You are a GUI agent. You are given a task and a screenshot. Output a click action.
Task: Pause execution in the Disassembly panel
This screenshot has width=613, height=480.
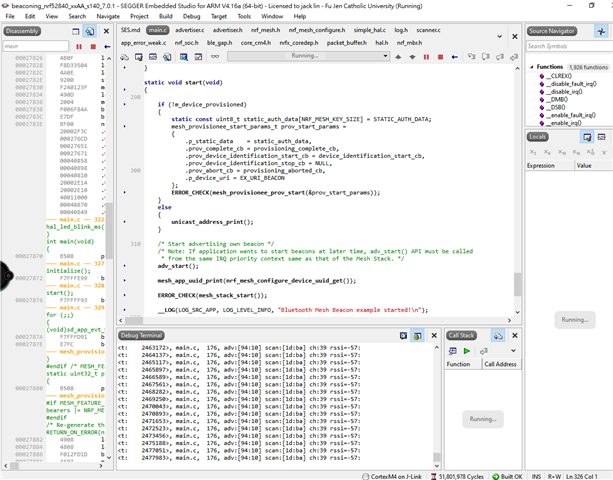point(79,47)
